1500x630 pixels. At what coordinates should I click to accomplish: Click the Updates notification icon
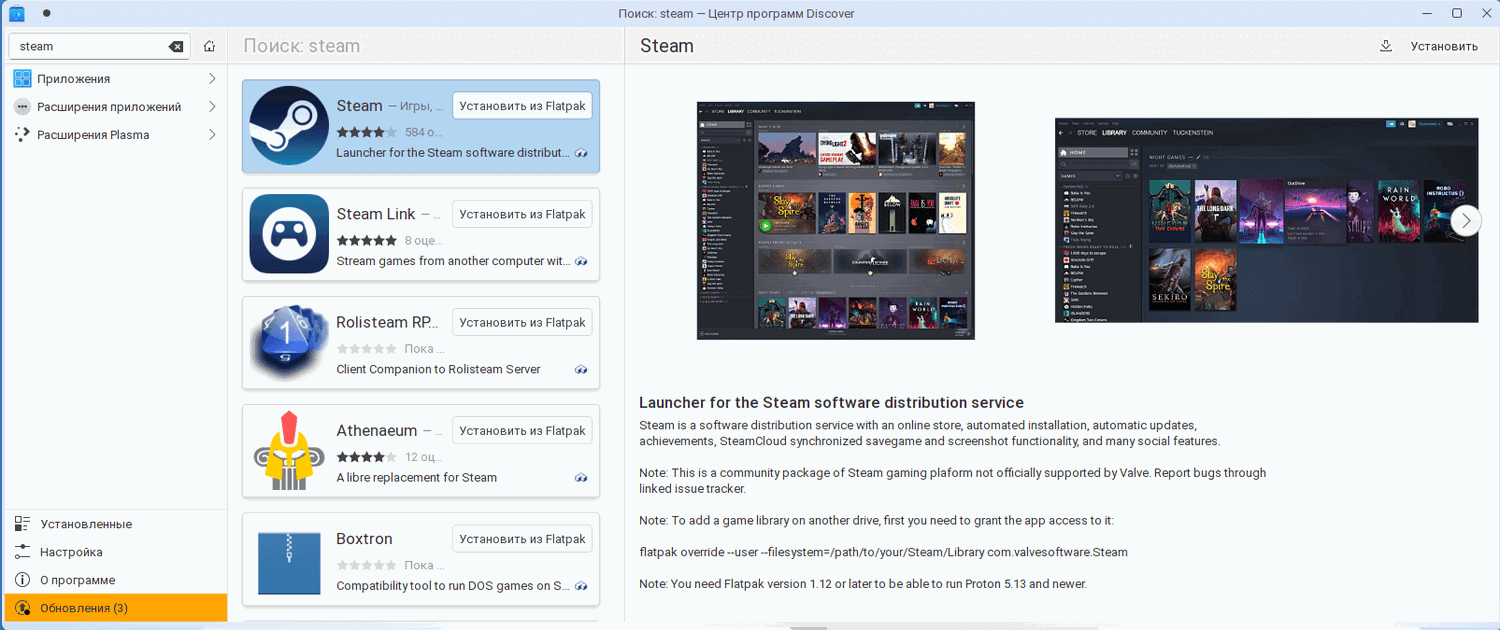tap(22, 608)
